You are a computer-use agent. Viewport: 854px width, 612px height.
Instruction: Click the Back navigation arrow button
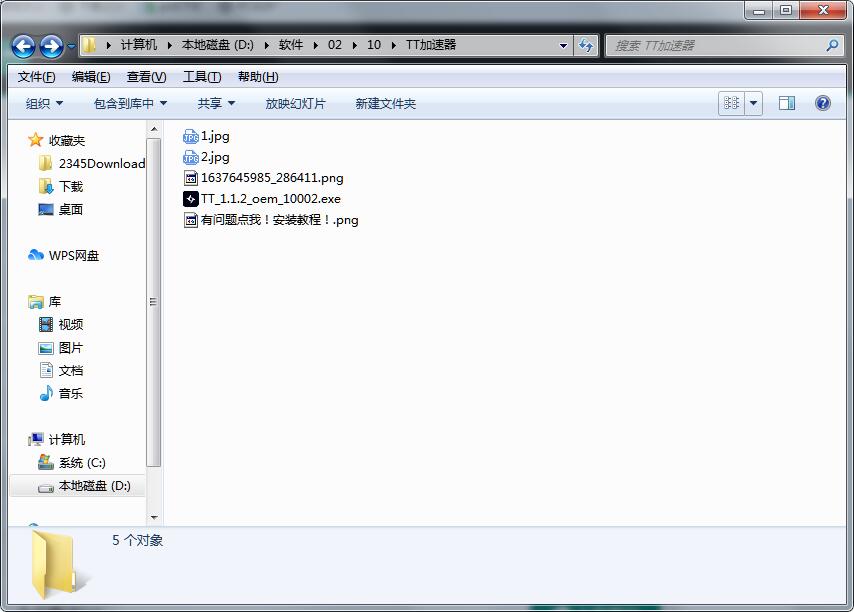pyautogui.click(x=23, y=46)
